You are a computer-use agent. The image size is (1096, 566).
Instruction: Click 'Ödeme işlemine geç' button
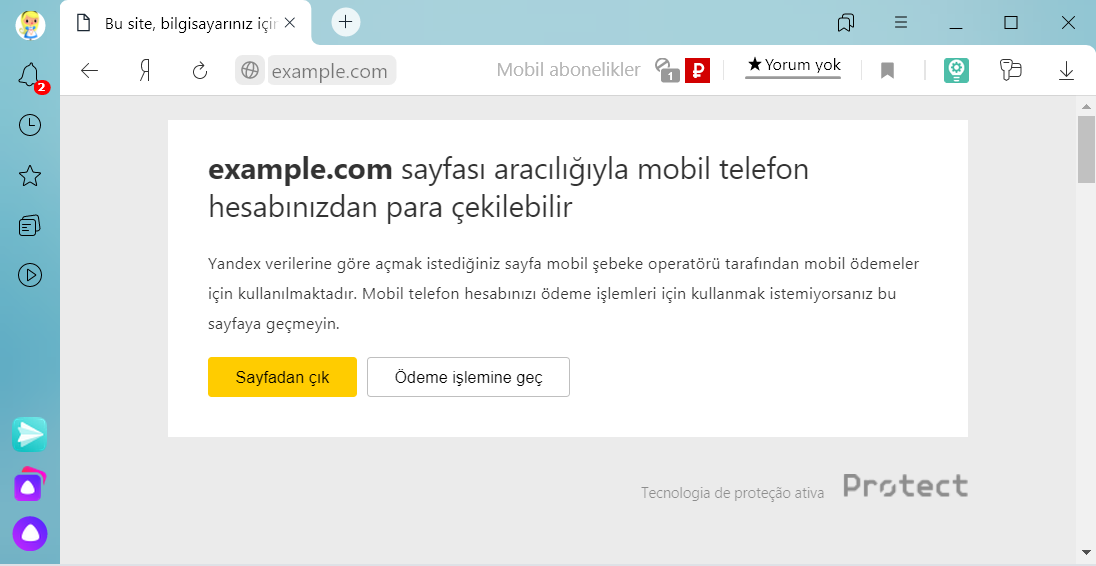pyautogui.click(x=468, y=377)
